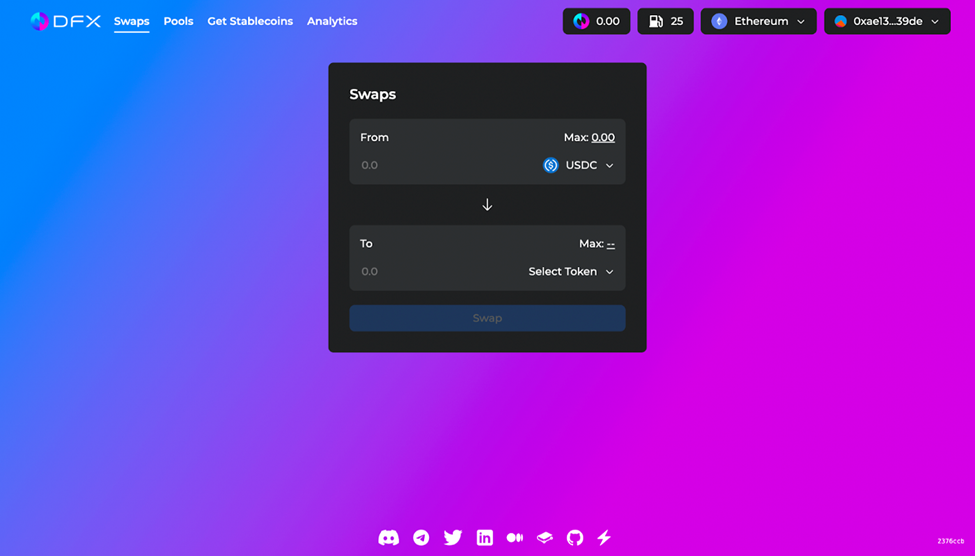Switch to the Analytics tab
This screenshot has width=975, height=556.
tap(332, 21)
